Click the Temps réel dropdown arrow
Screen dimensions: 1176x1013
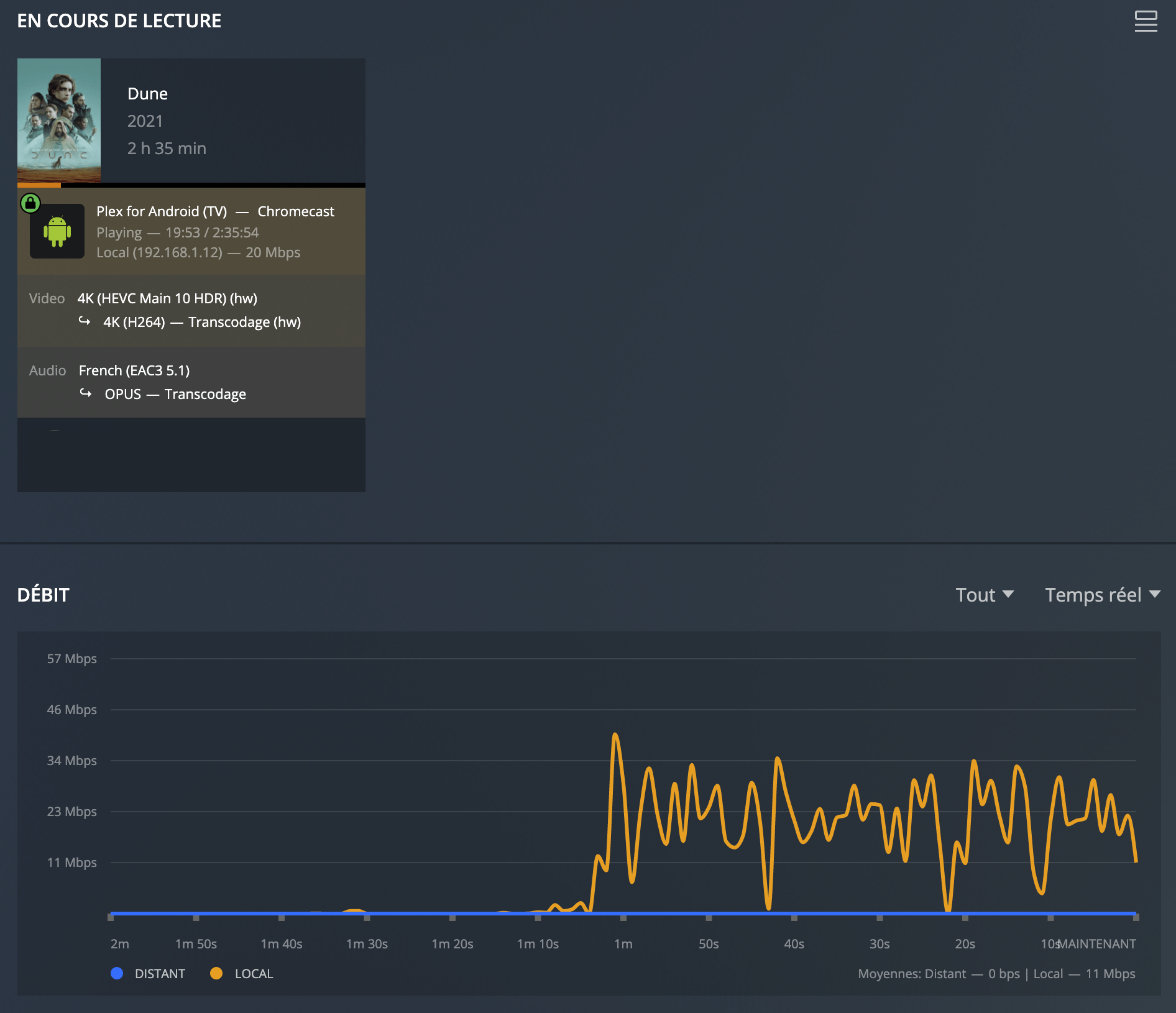click(x=1155, y=595)
